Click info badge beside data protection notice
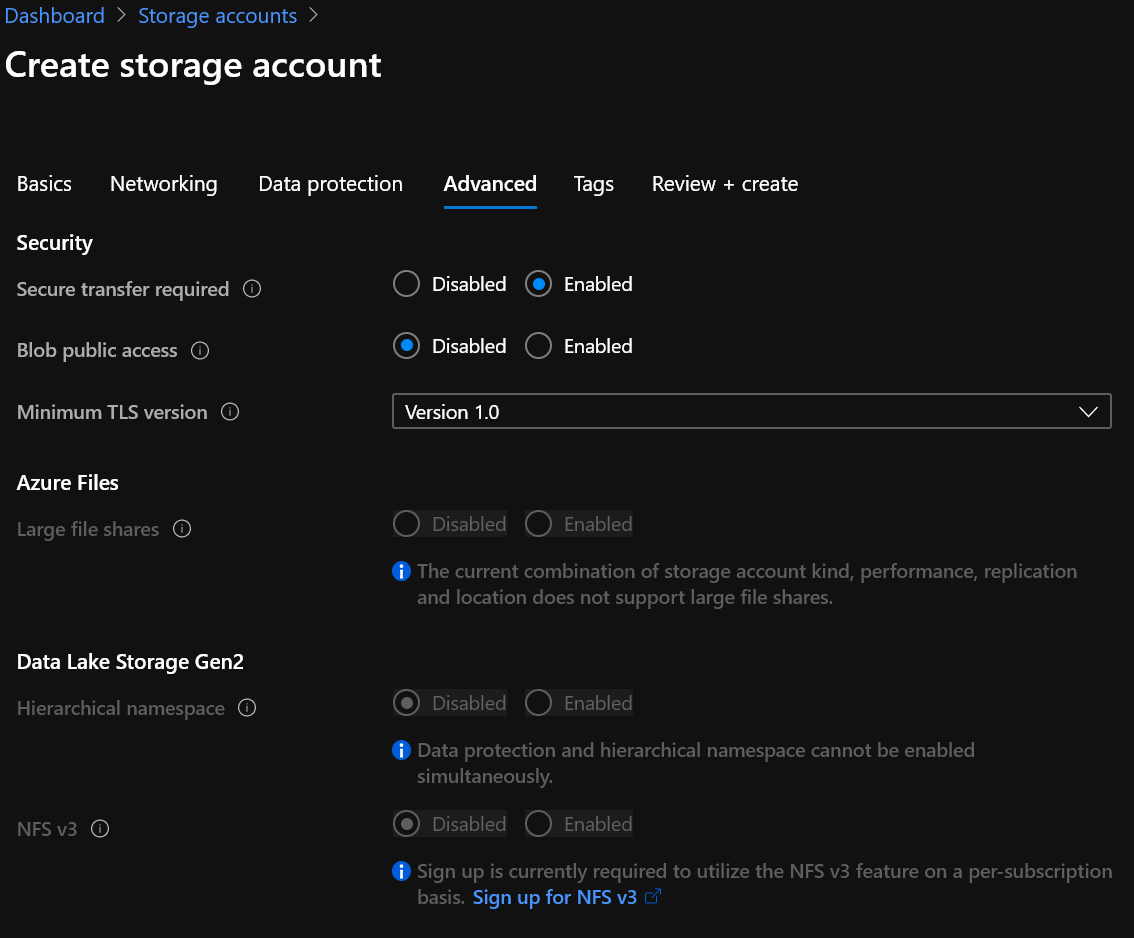 tap(401, 750)
